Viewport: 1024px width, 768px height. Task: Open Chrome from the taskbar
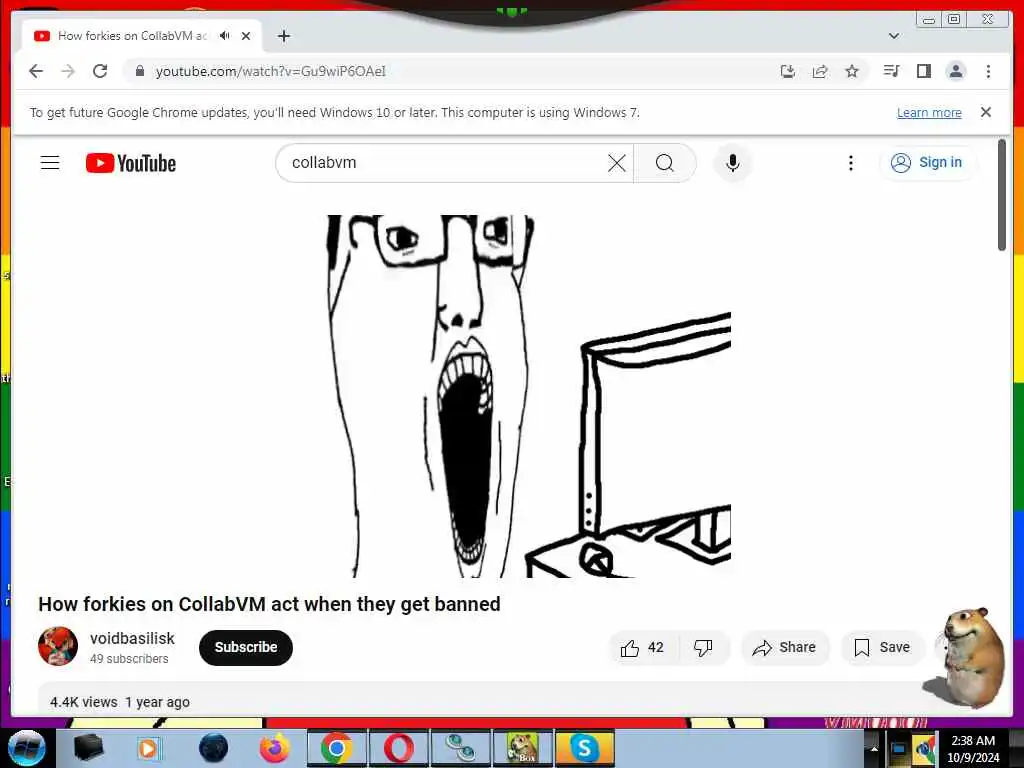336,748
